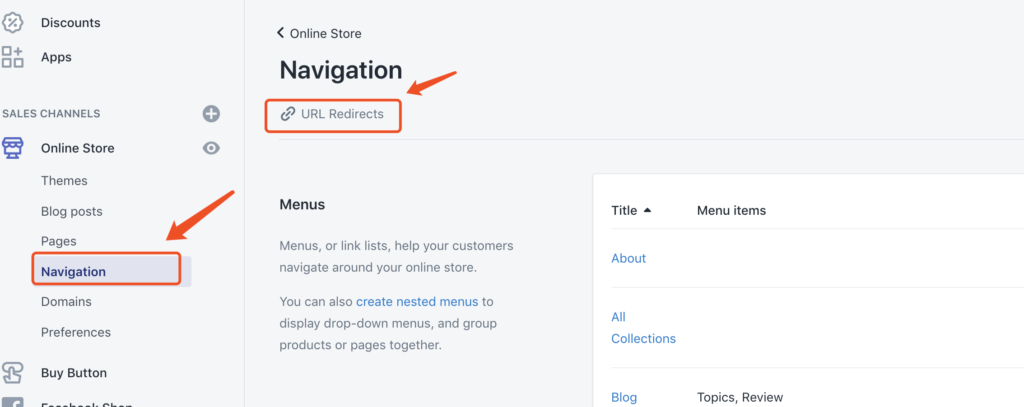Go back using the Online Store chevron
The height and width of the screenshot is (407, 1024).
(x=281, y=33)
